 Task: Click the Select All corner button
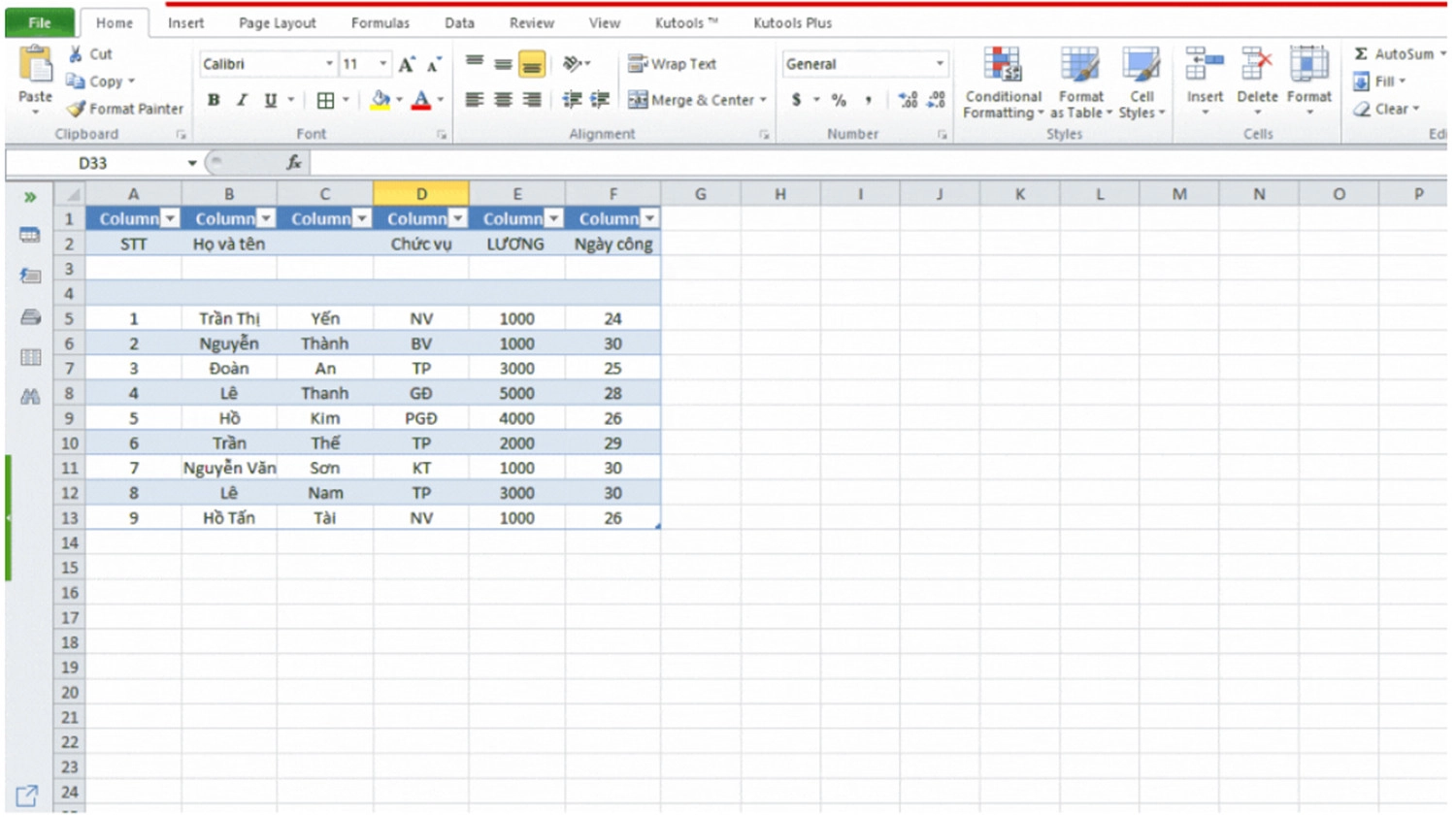click(x=70, y=194)
